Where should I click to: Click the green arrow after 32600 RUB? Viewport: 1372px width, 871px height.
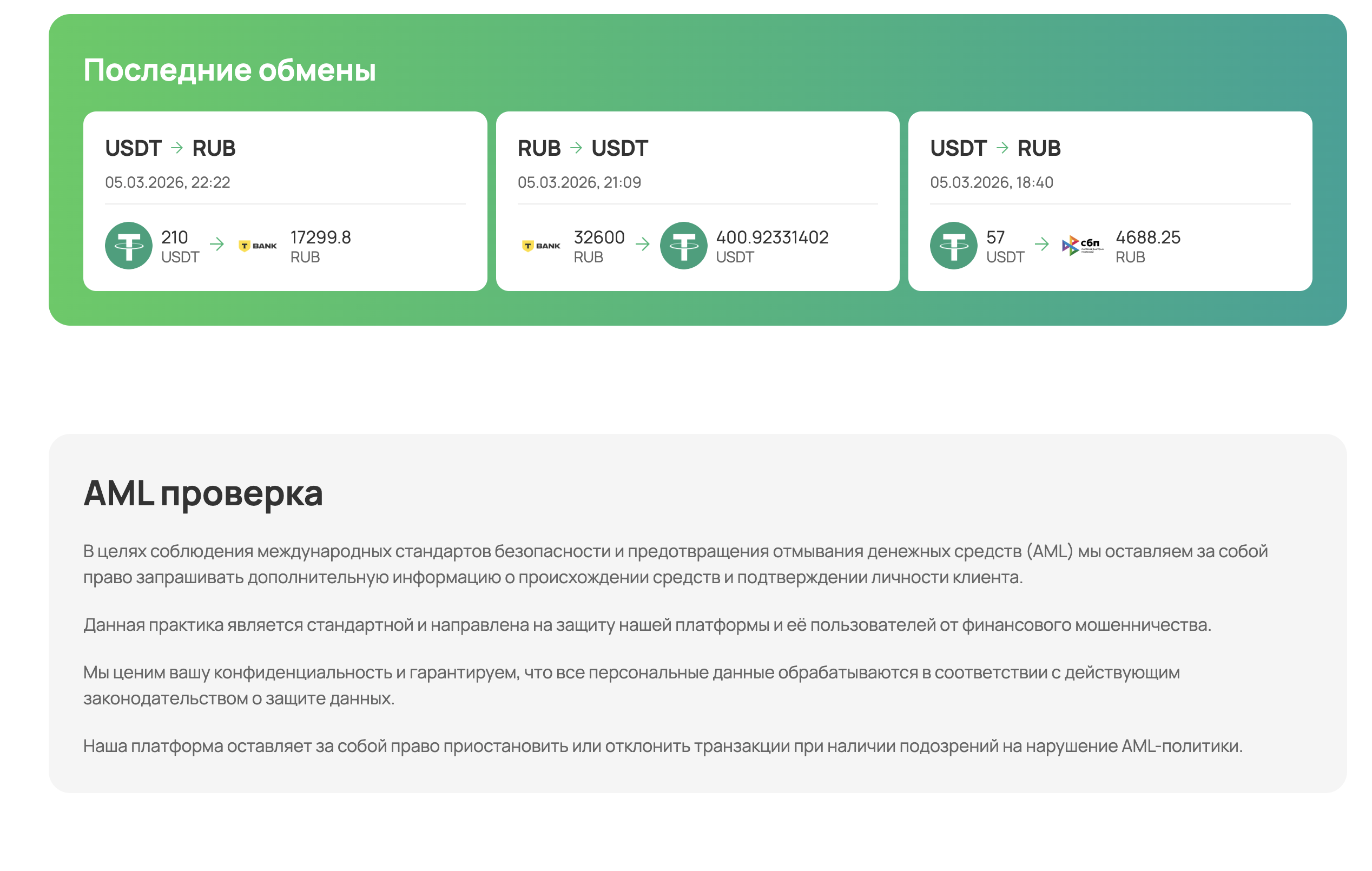tap(642, 245)
